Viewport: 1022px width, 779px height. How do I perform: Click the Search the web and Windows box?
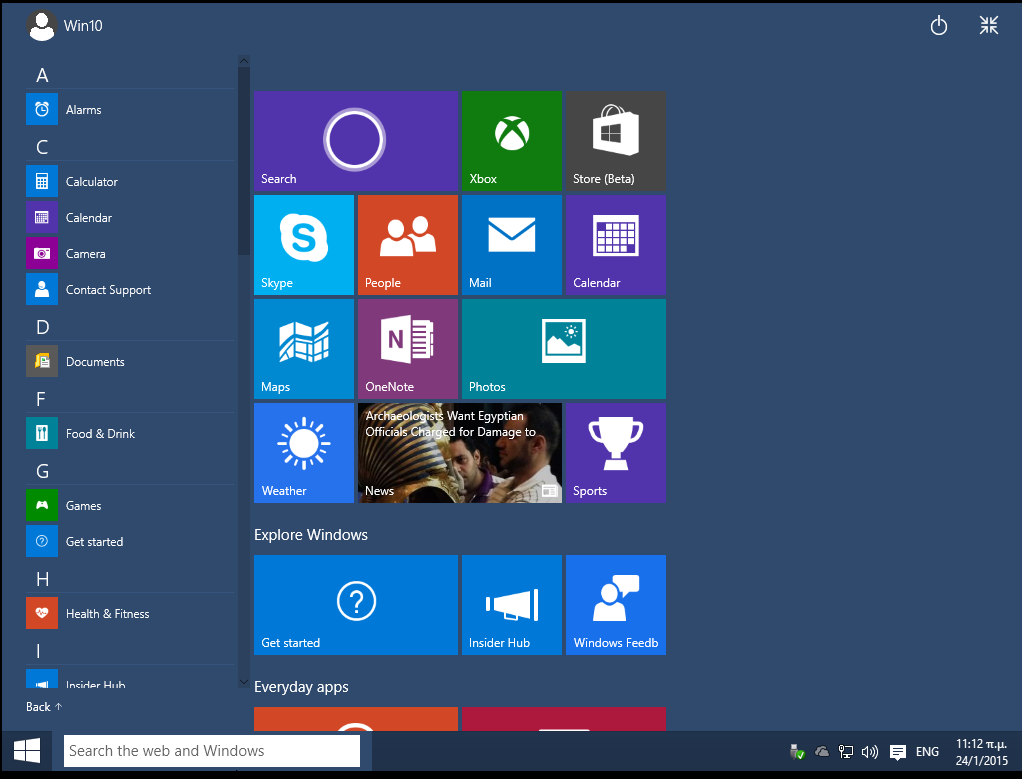212,751
